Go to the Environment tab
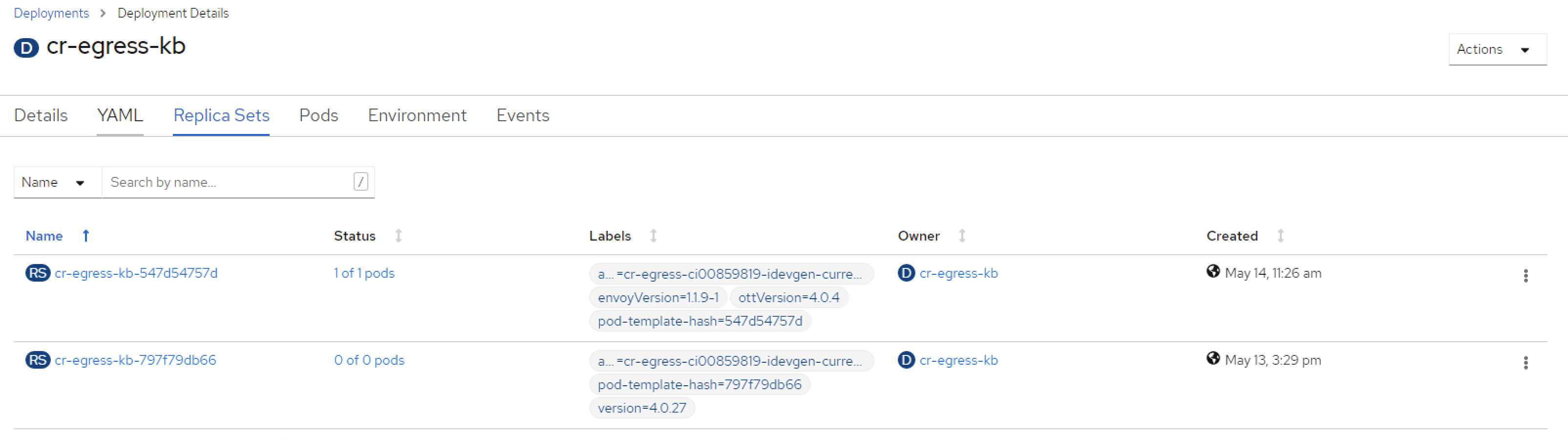This screenshot has height=441, width=1568. click(x=417, y=115)
